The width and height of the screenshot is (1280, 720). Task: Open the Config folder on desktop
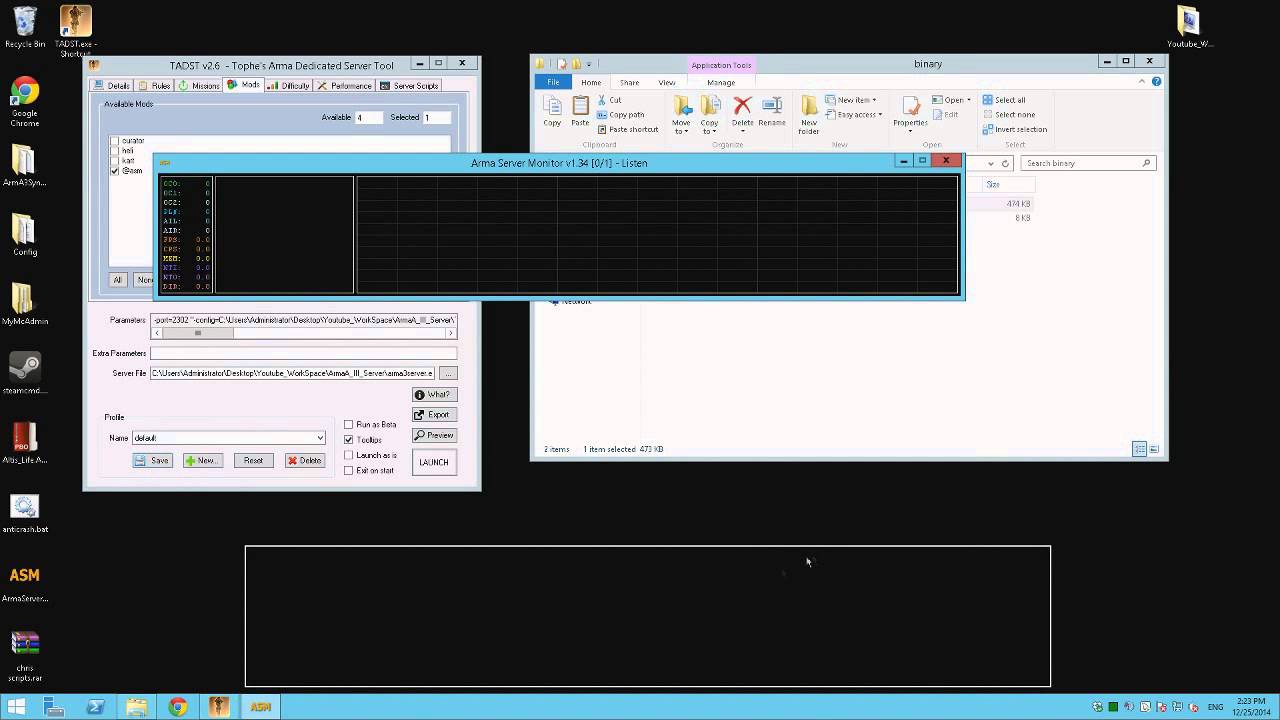click(25, 235)
